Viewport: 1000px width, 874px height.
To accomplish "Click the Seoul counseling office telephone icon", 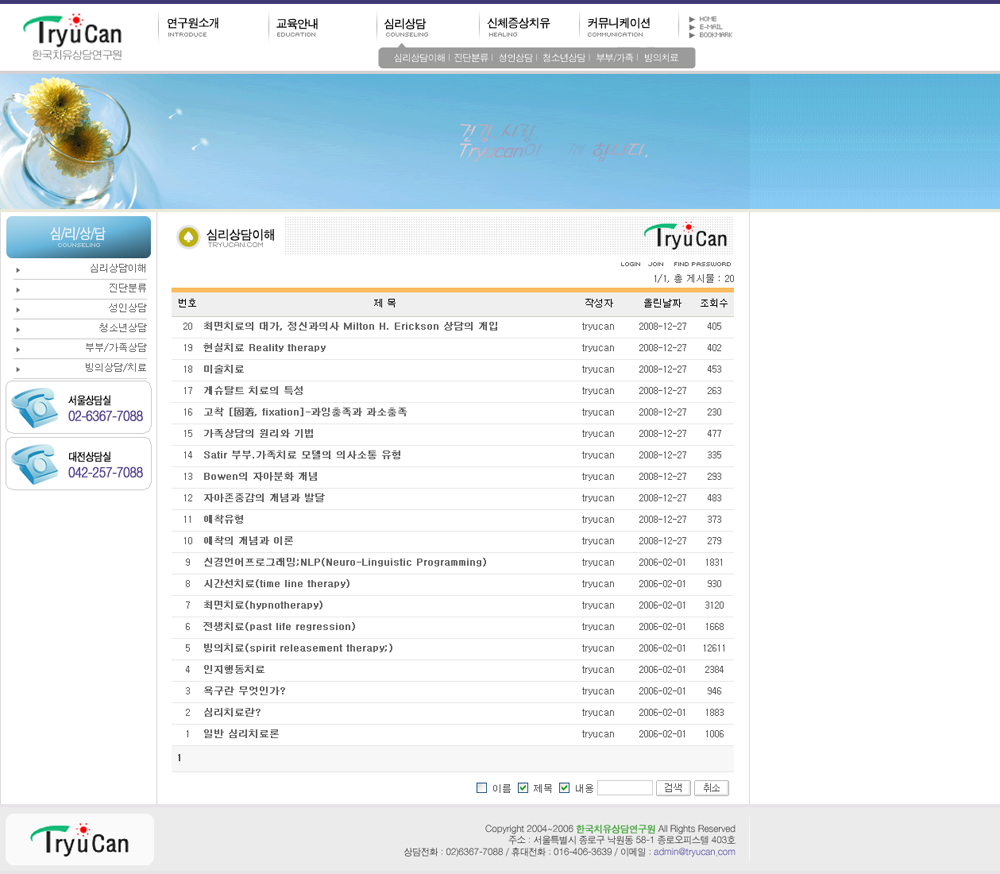I will click(33, 408).
